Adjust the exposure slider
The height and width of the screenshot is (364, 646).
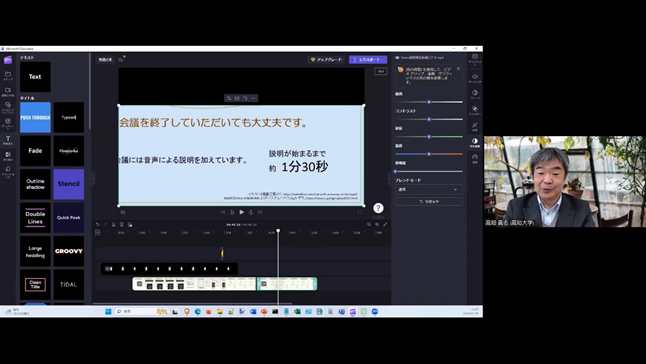tap(429, 102)
